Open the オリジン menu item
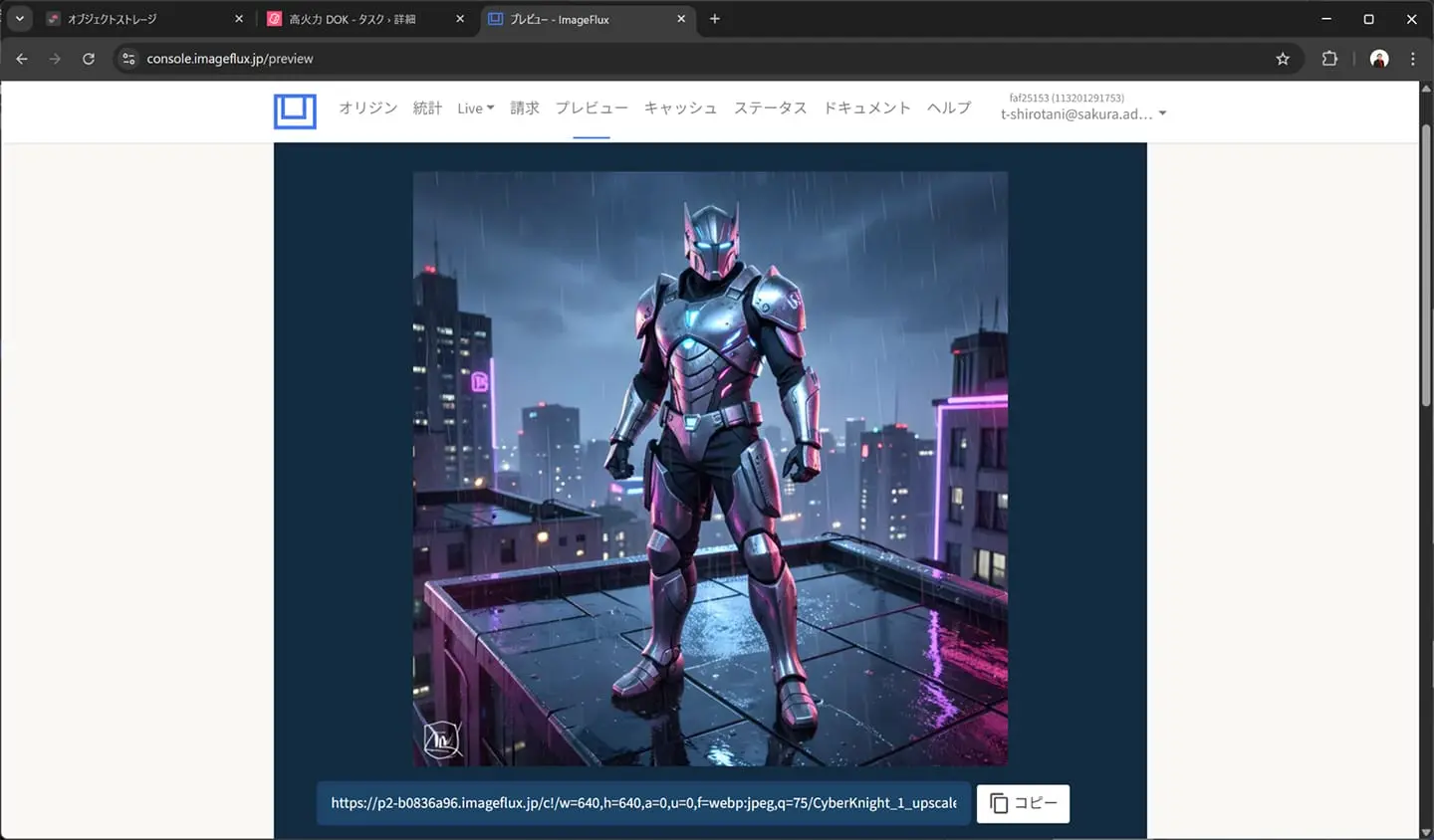 click(367, 108)
